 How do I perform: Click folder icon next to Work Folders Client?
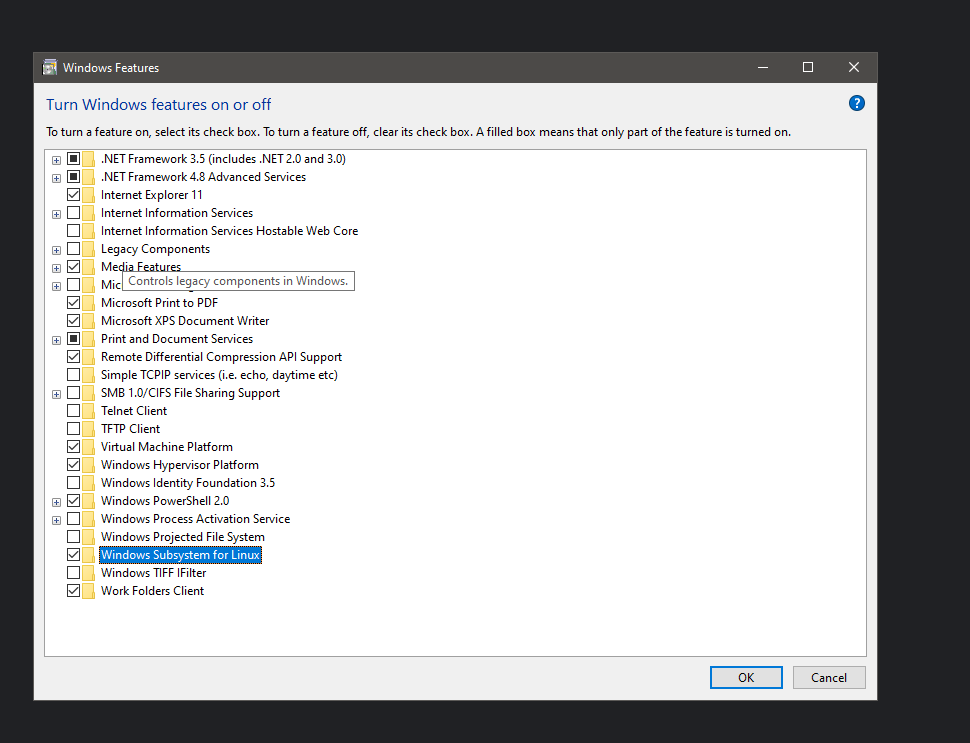click(89, 591)
